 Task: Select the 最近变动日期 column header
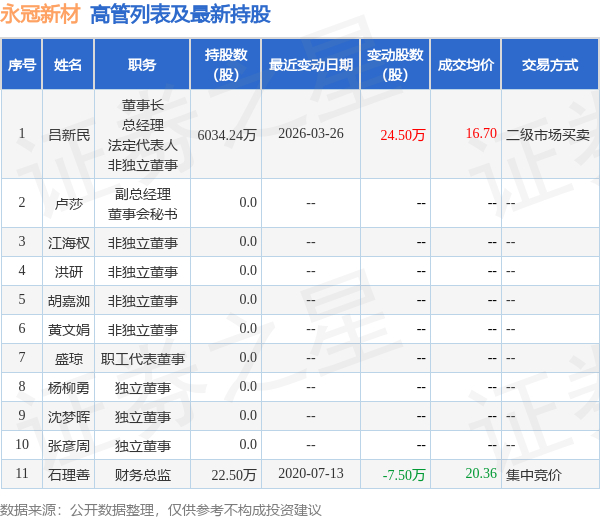coord(311,64)
